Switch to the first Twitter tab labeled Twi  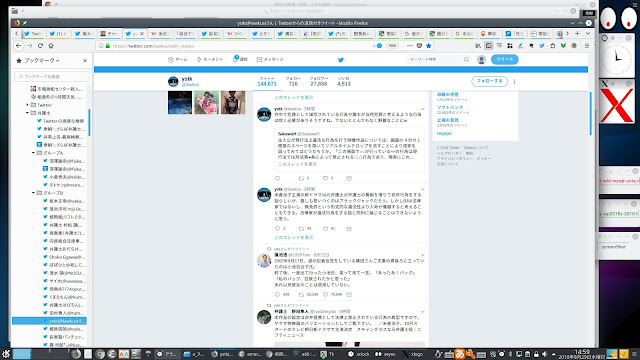pyautogui.click(x=33, y=33)
